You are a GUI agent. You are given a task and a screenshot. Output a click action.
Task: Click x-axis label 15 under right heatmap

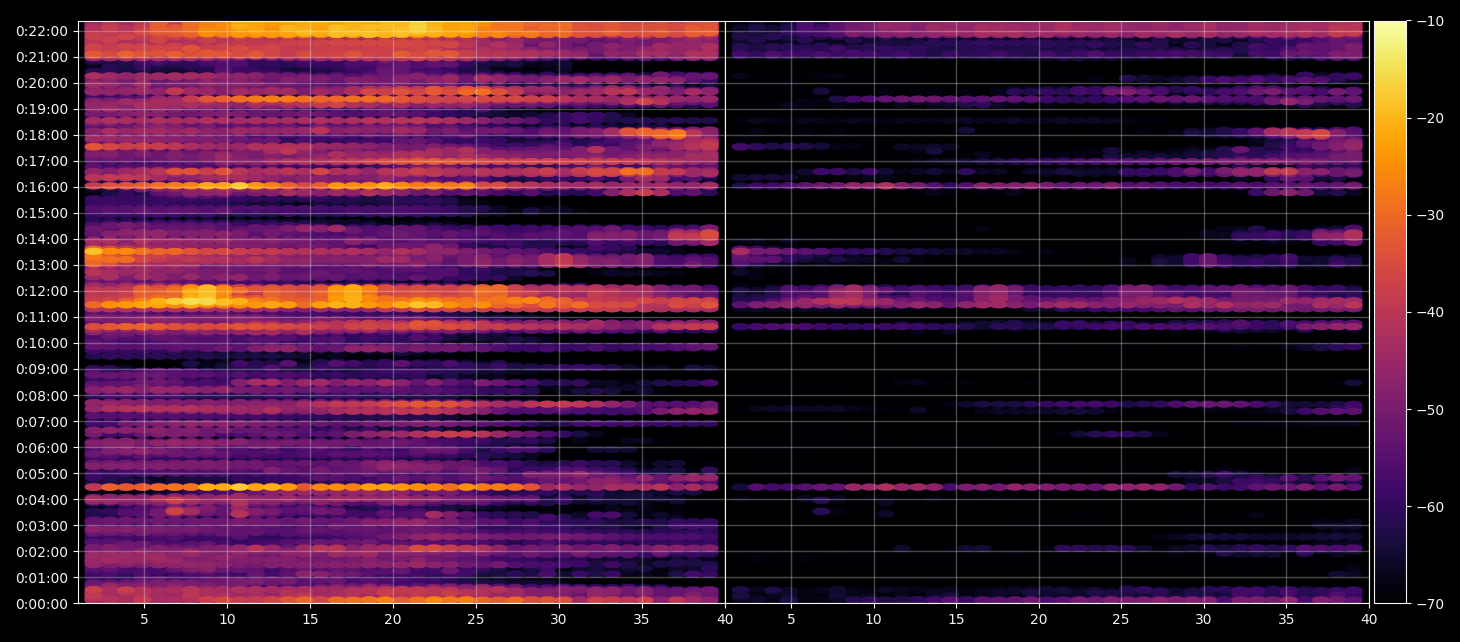957,620
